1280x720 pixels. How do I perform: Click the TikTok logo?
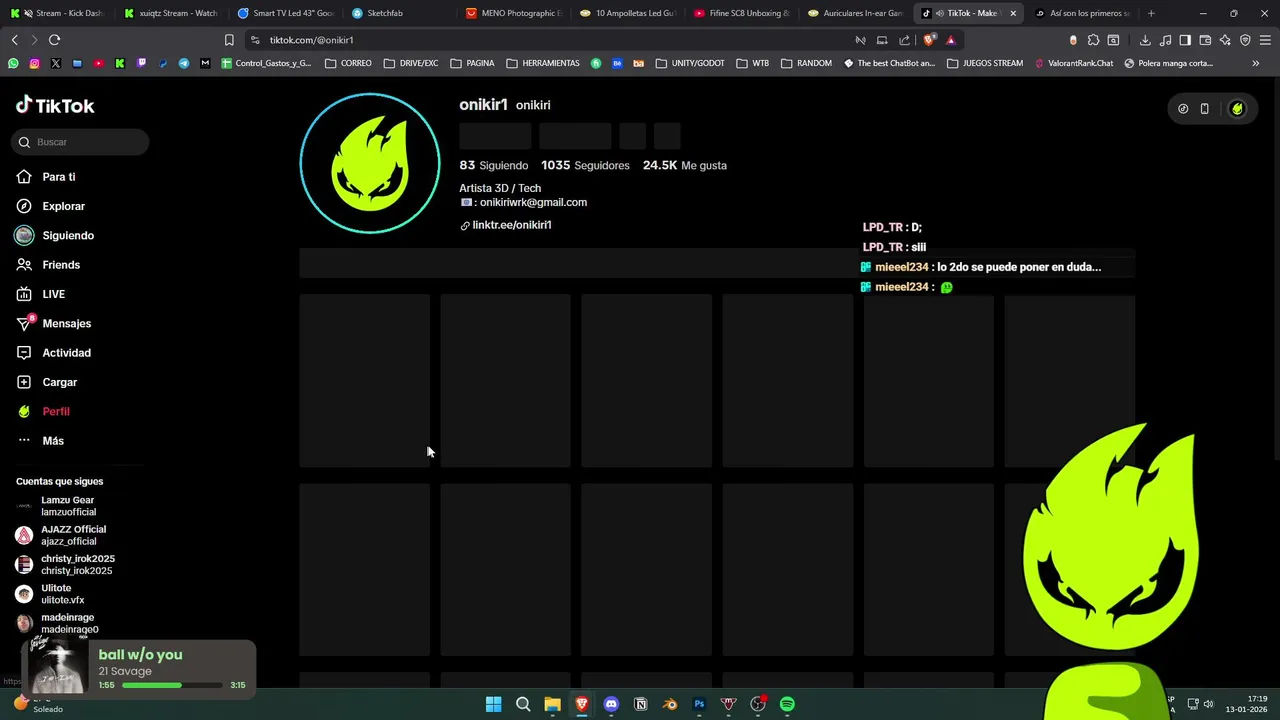pos(55,105)
